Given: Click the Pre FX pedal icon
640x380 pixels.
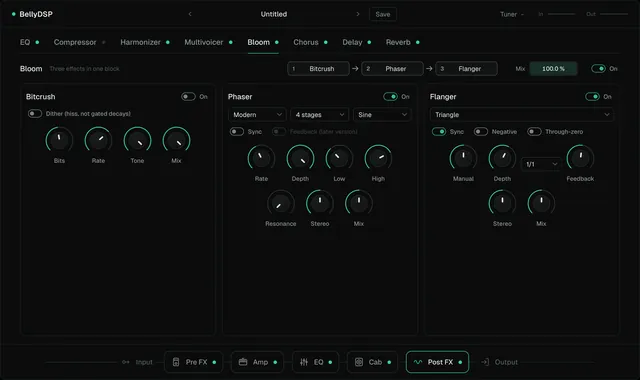Looking at the screenshot, I should 176,362.
